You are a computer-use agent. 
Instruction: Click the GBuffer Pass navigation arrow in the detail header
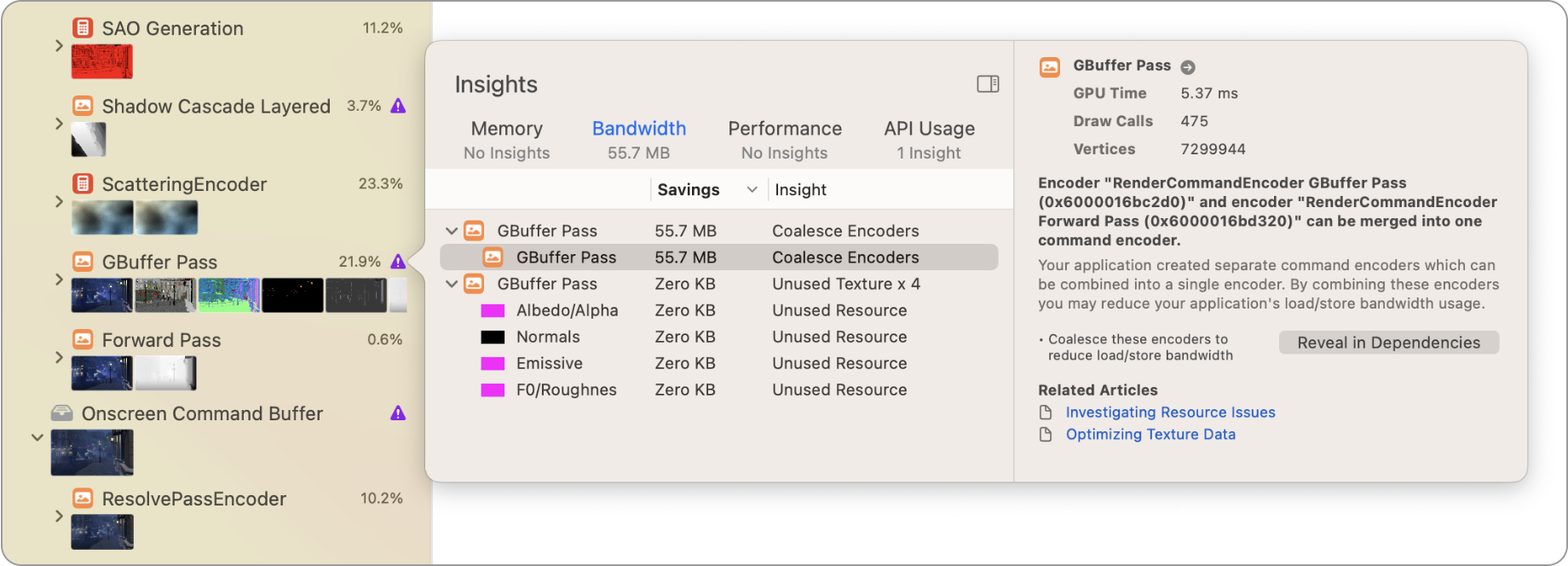pyautogui.click(x=1188, y=66)
